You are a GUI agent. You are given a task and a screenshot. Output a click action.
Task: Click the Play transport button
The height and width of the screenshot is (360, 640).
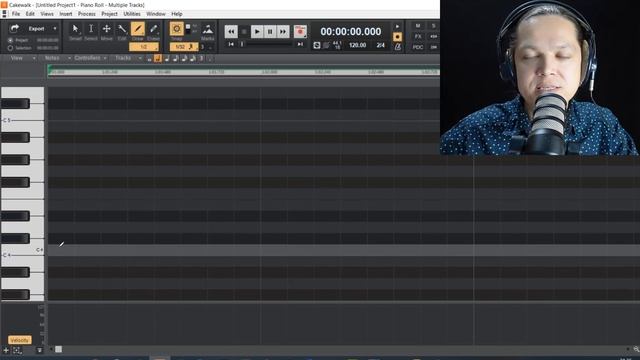tap(257, 31)
